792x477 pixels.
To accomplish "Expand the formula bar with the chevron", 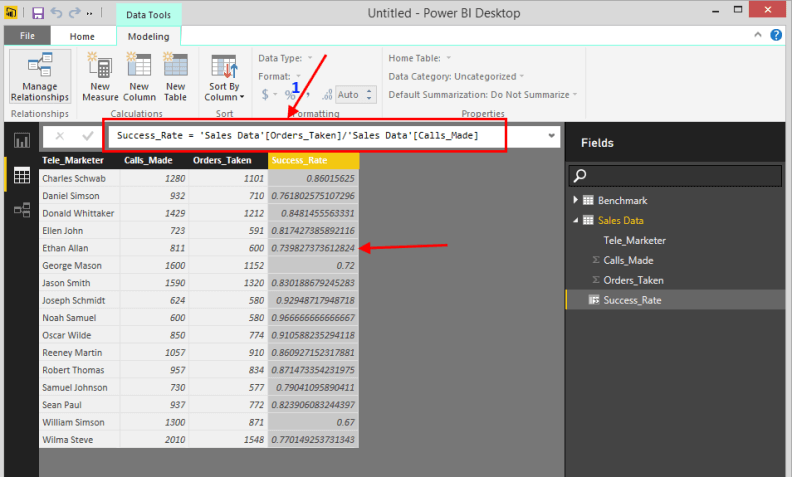I will (552, 136).
